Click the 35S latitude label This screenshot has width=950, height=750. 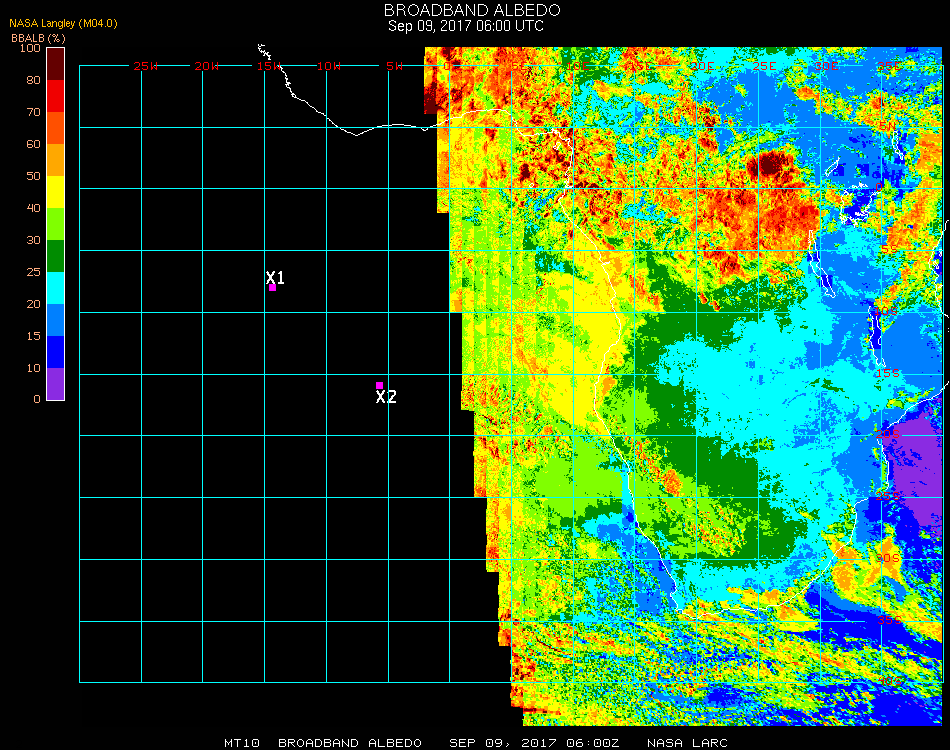click(889, 620)
